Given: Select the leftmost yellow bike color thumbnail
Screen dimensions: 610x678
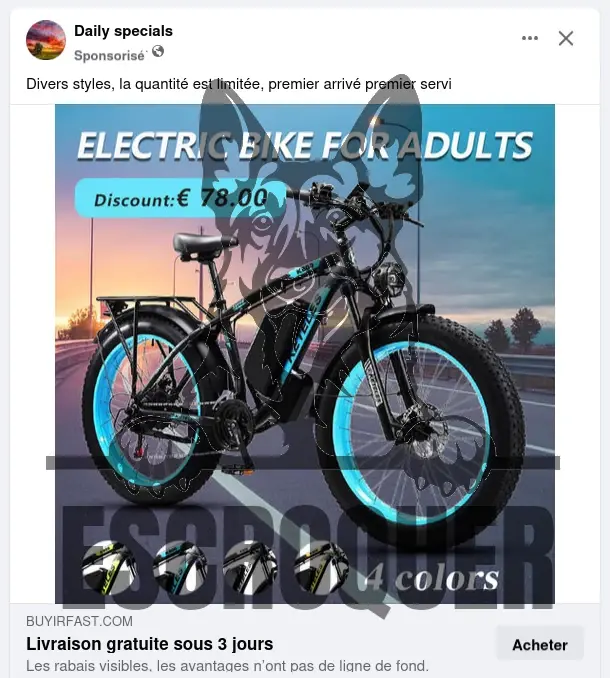Looking at the screenshot, I should tap(109, 567).
